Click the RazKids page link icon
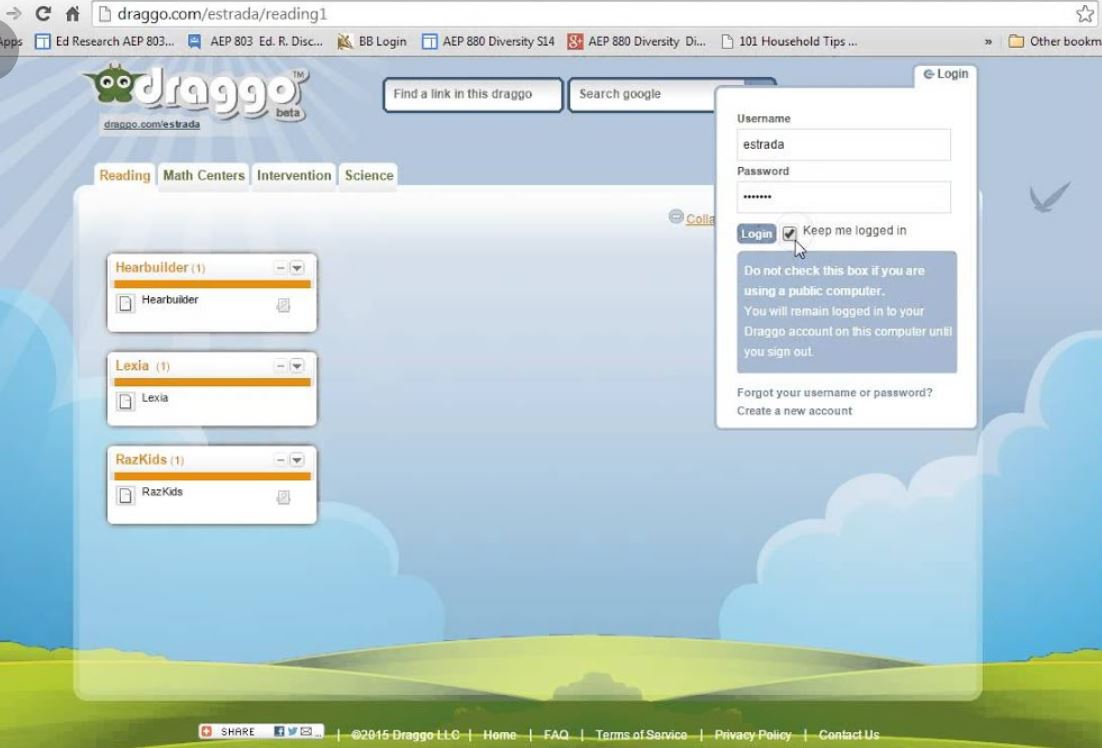 click(x=126, y=496)
